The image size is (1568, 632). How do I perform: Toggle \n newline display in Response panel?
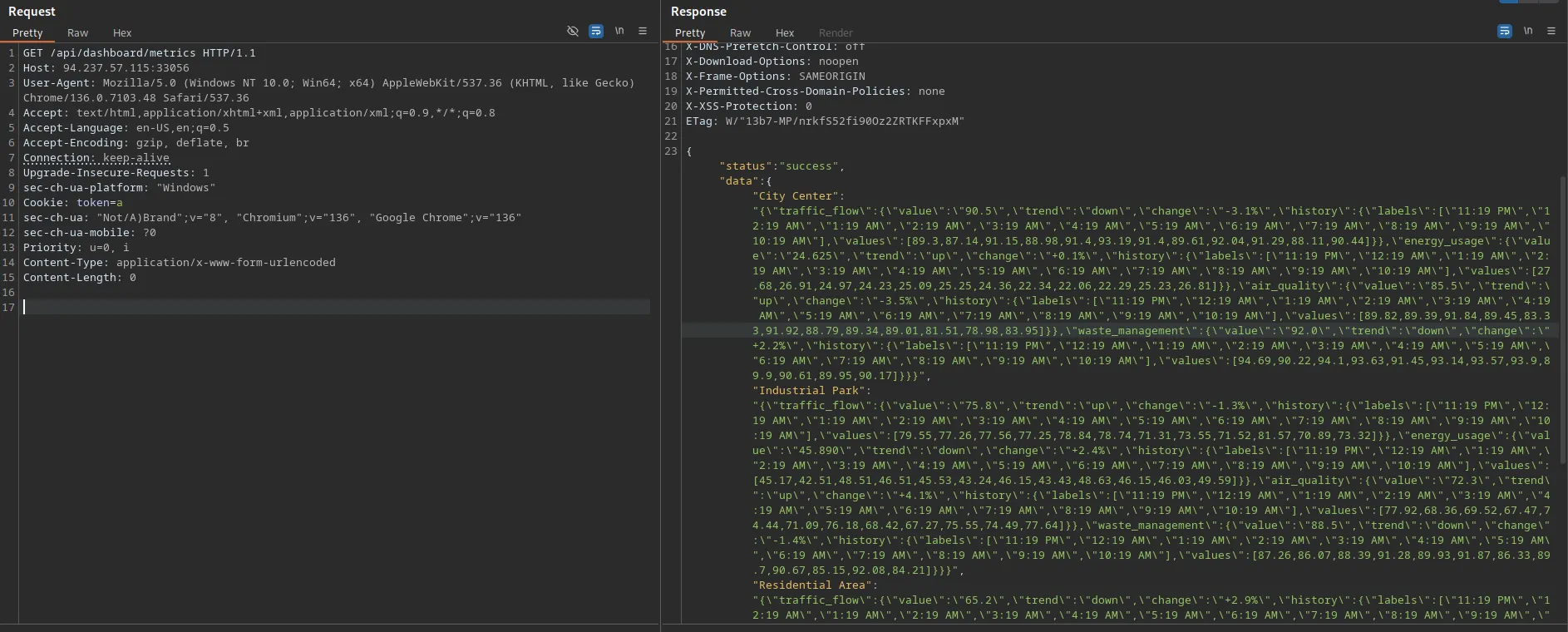click(x=1528, y=31)
